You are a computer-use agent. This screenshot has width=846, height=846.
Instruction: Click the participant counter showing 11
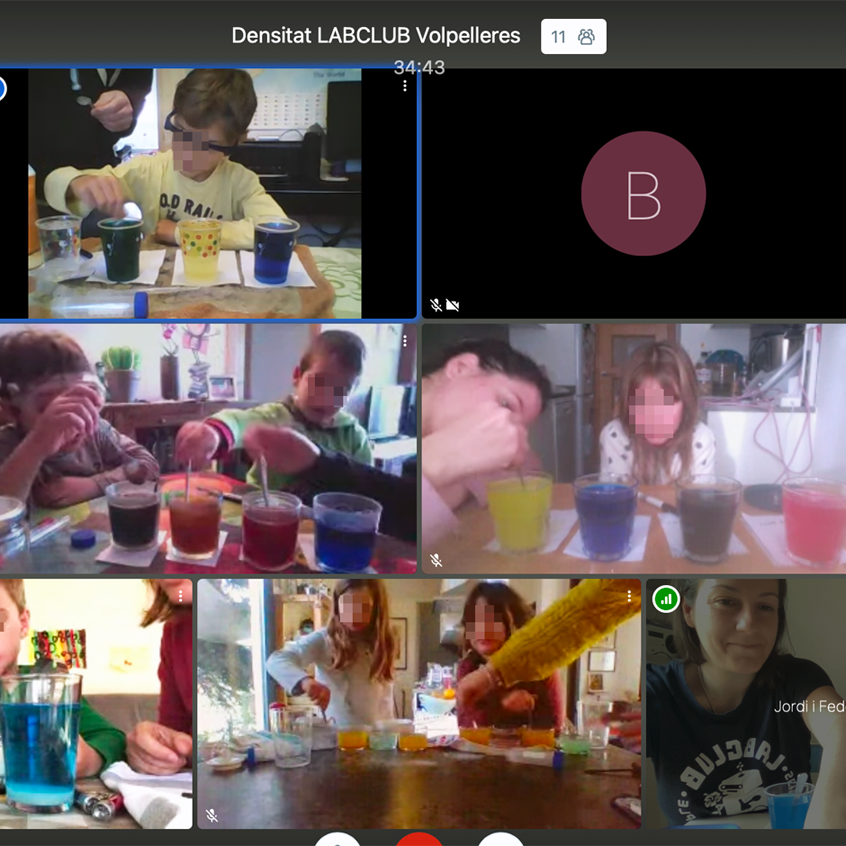556,36
